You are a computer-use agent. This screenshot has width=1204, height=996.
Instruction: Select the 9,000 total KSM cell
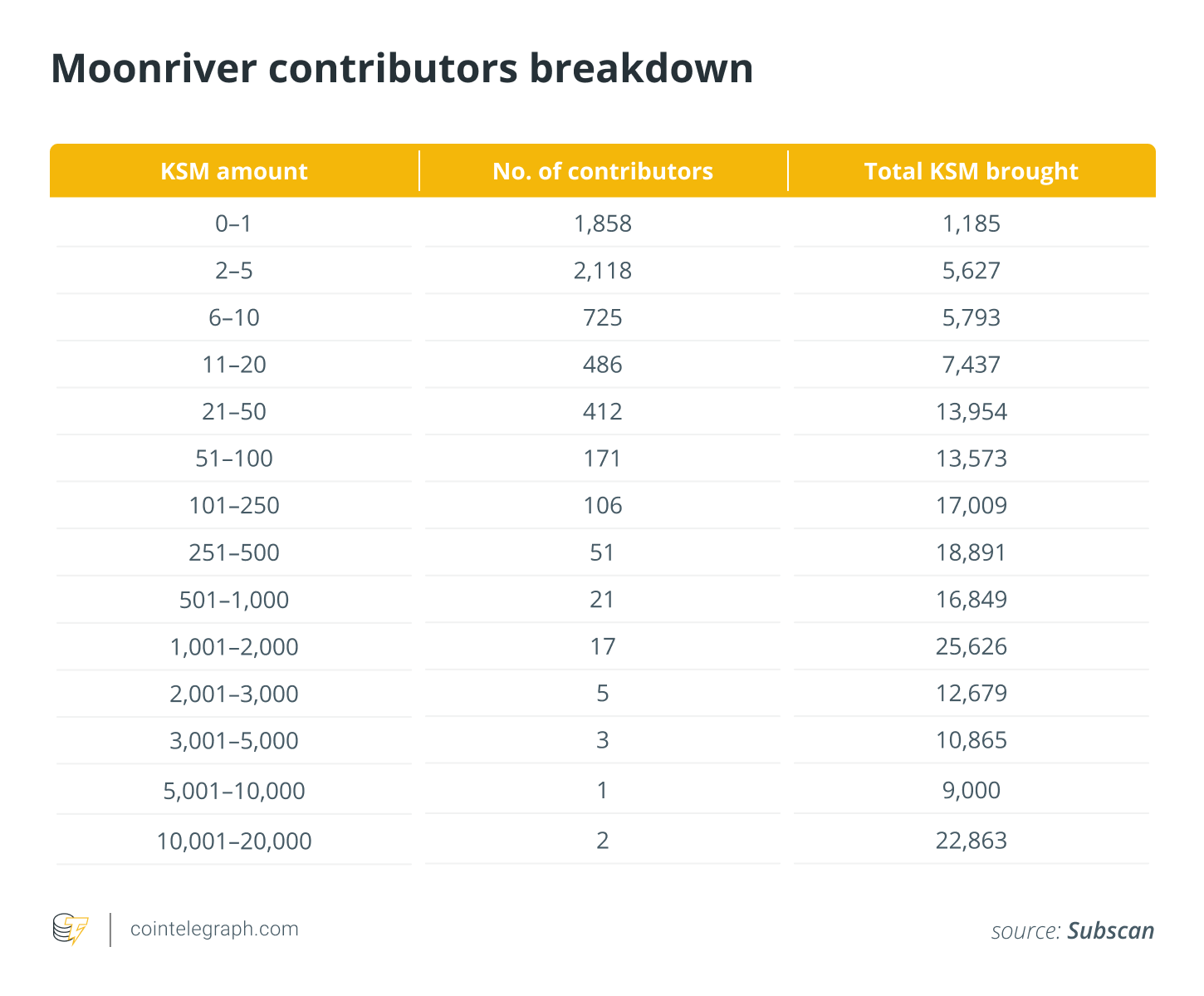point(971,790)
